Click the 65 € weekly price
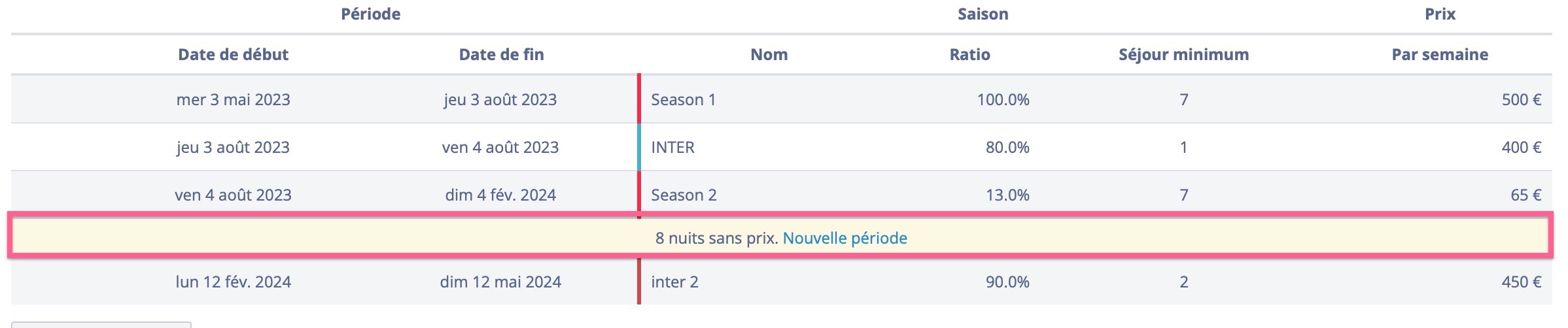 tap(1525, 195)
